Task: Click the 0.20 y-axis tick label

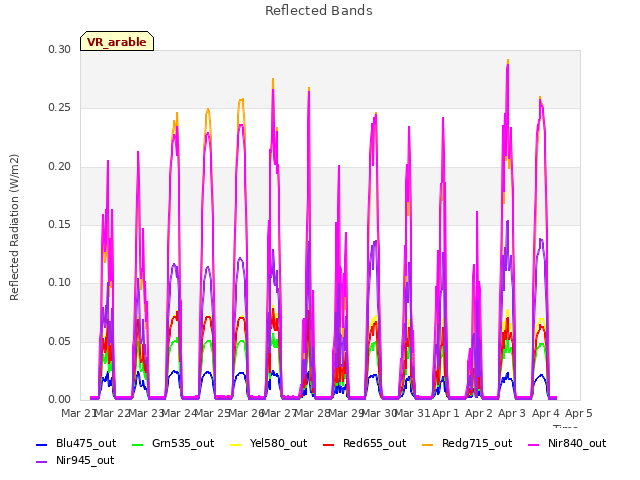Action: 60,167
